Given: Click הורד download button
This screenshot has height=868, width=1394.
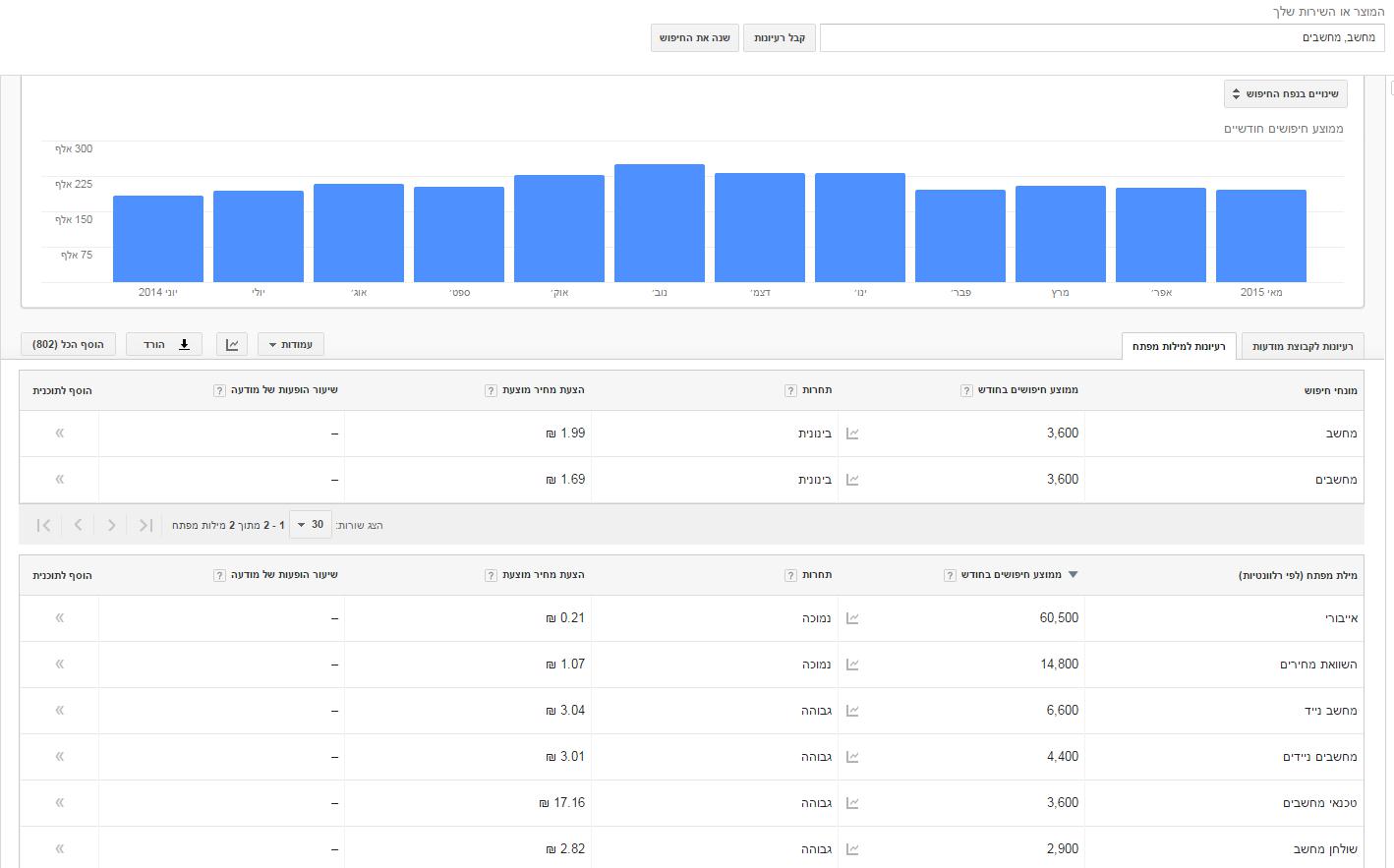Looking at the screenshot, I should point(164,344).
